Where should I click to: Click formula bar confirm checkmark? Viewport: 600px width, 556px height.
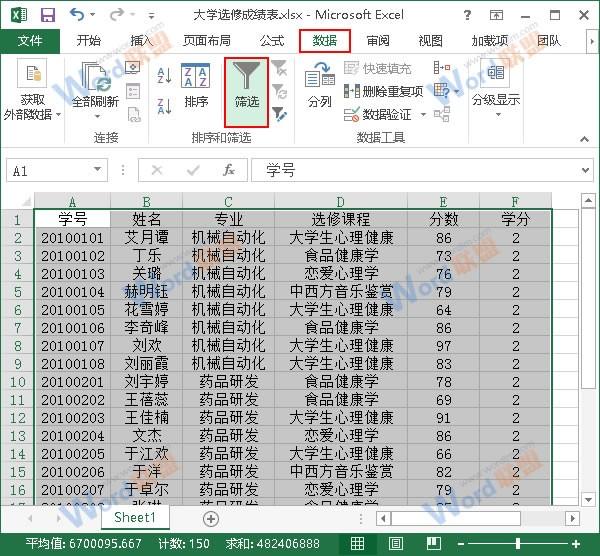[x=193, y=170]
